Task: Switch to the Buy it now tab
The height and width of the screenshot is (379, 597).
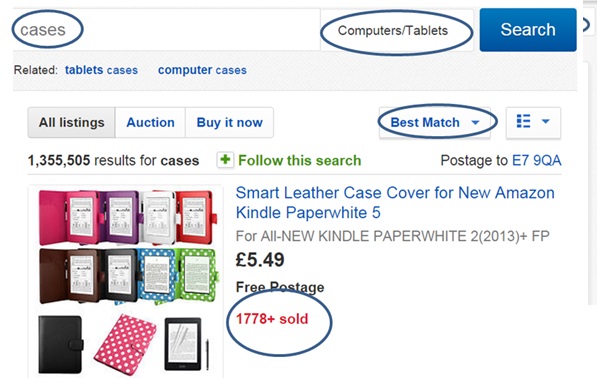Action: [229, 123]
